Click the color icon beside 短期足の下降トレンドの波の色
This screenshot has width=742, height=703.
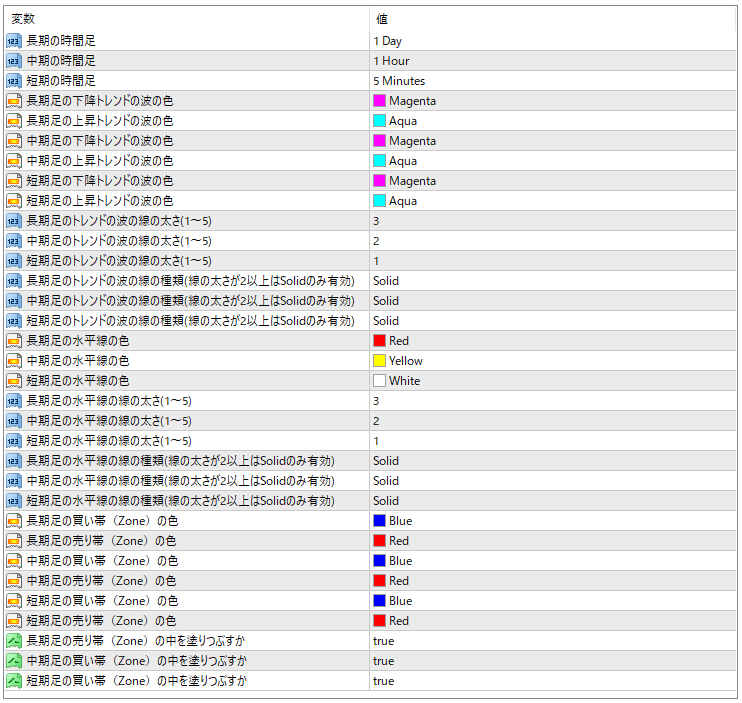(14, 181)
